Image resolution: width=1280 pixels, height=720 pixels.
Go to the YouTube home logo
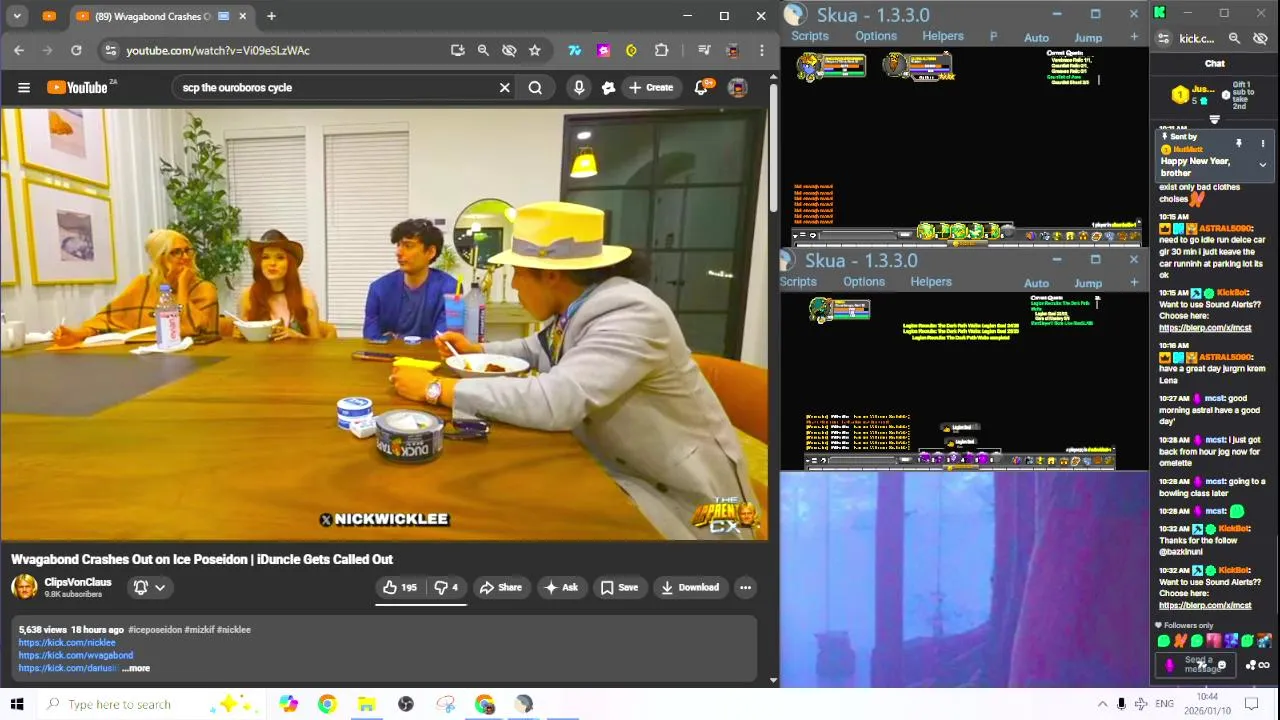tap(78, 88)
